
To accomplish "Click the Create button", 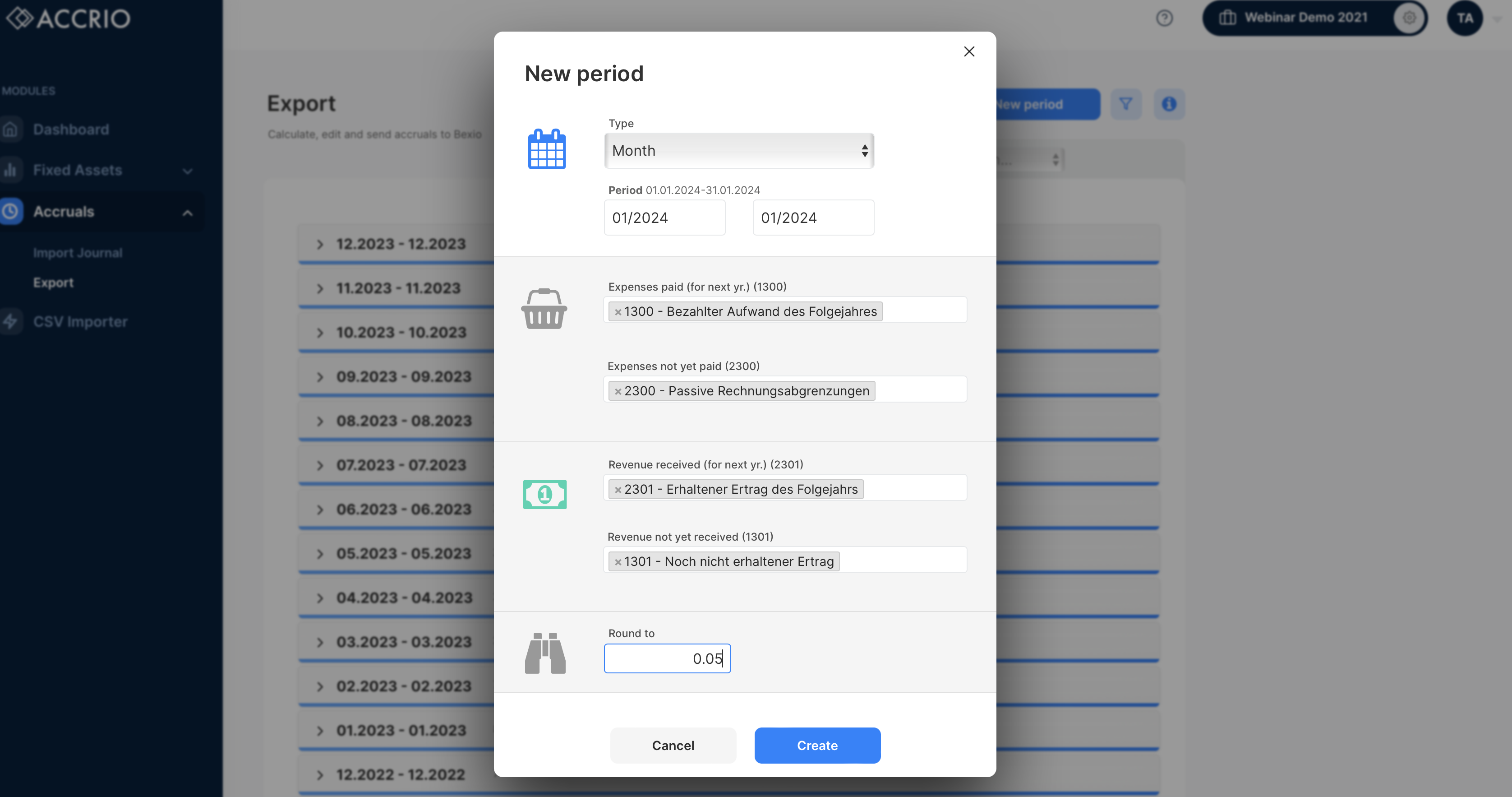I will tap(817, 745).
